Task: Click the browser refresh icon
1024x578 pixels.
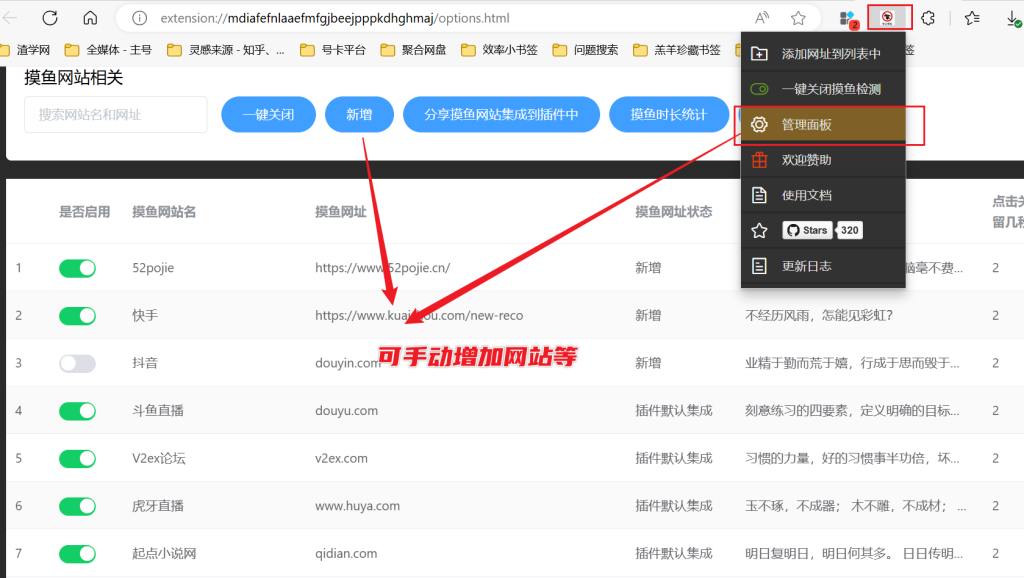Action: click(50, 18)
